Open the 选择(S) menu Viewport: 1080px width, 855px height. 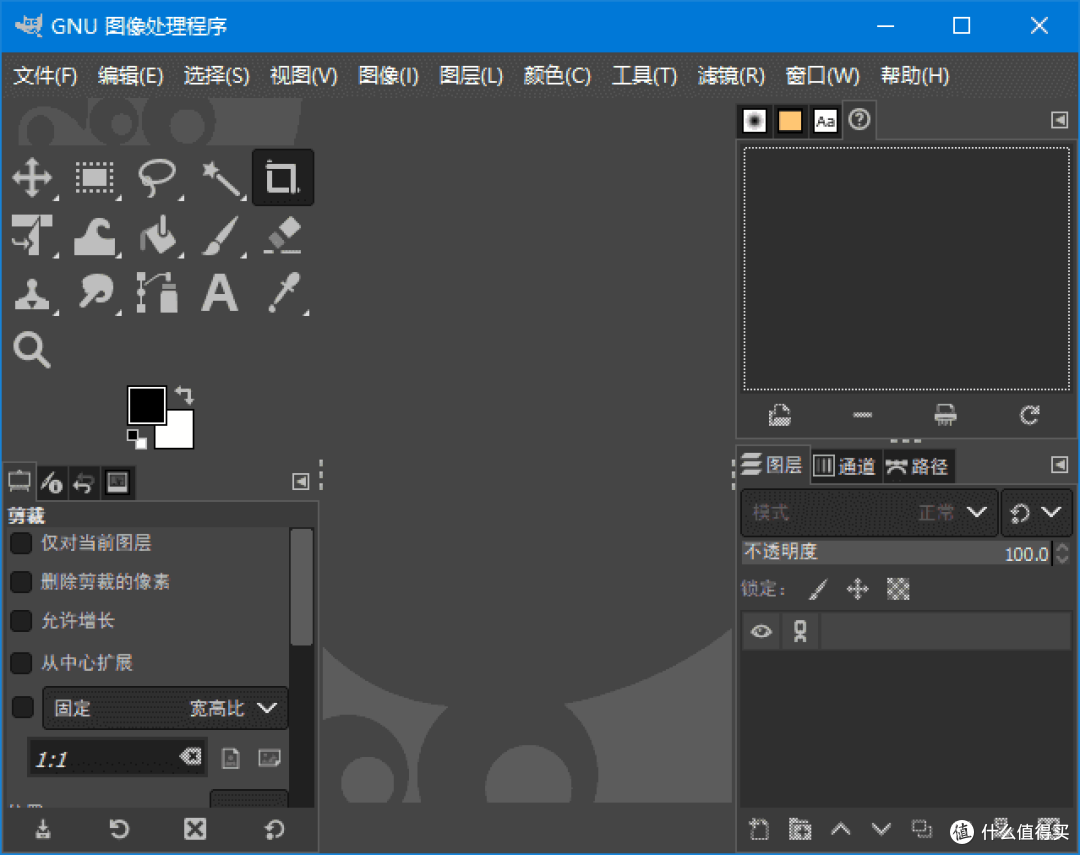point(216,75)
